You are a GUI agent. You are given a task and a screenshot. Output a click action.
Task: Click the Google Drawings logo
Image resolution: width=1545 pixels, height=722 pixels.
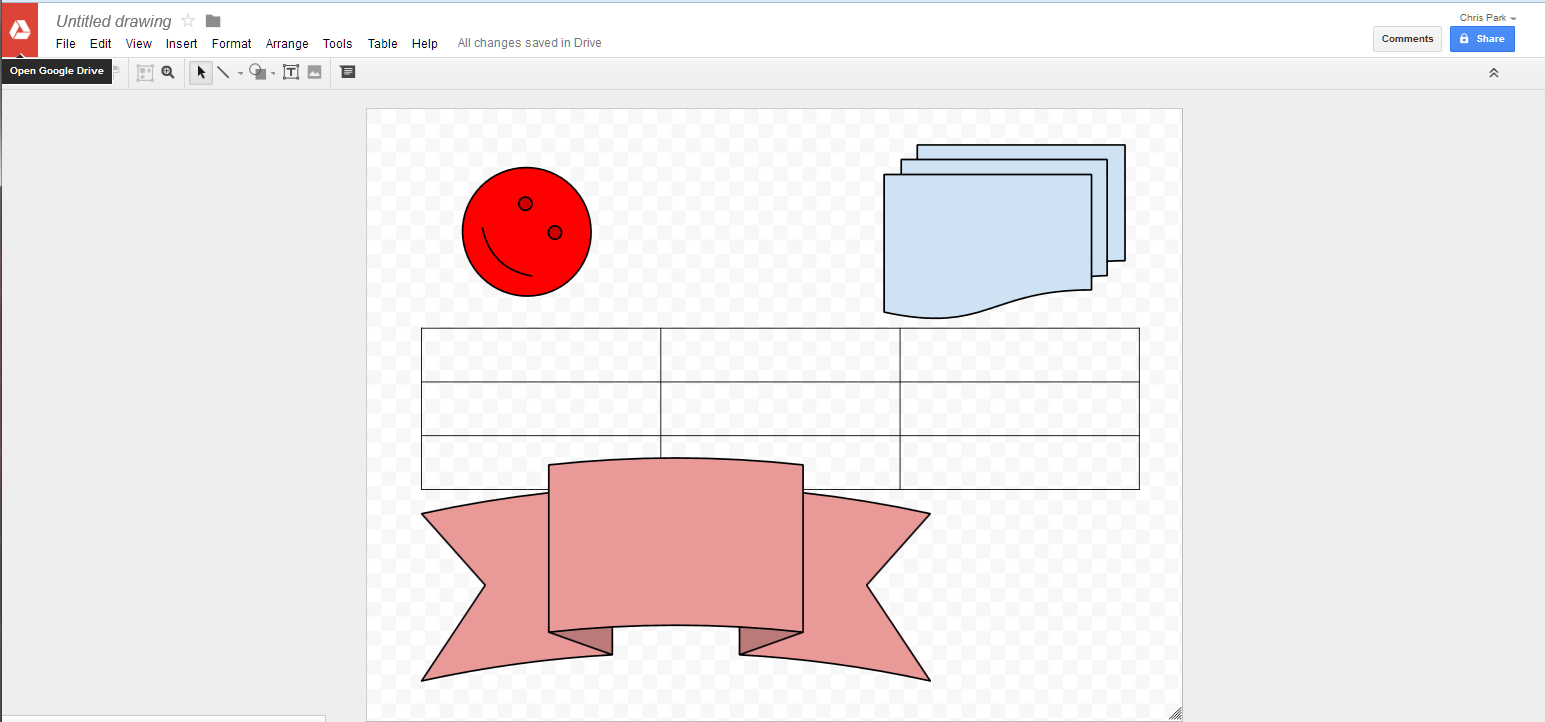point(19,29)
